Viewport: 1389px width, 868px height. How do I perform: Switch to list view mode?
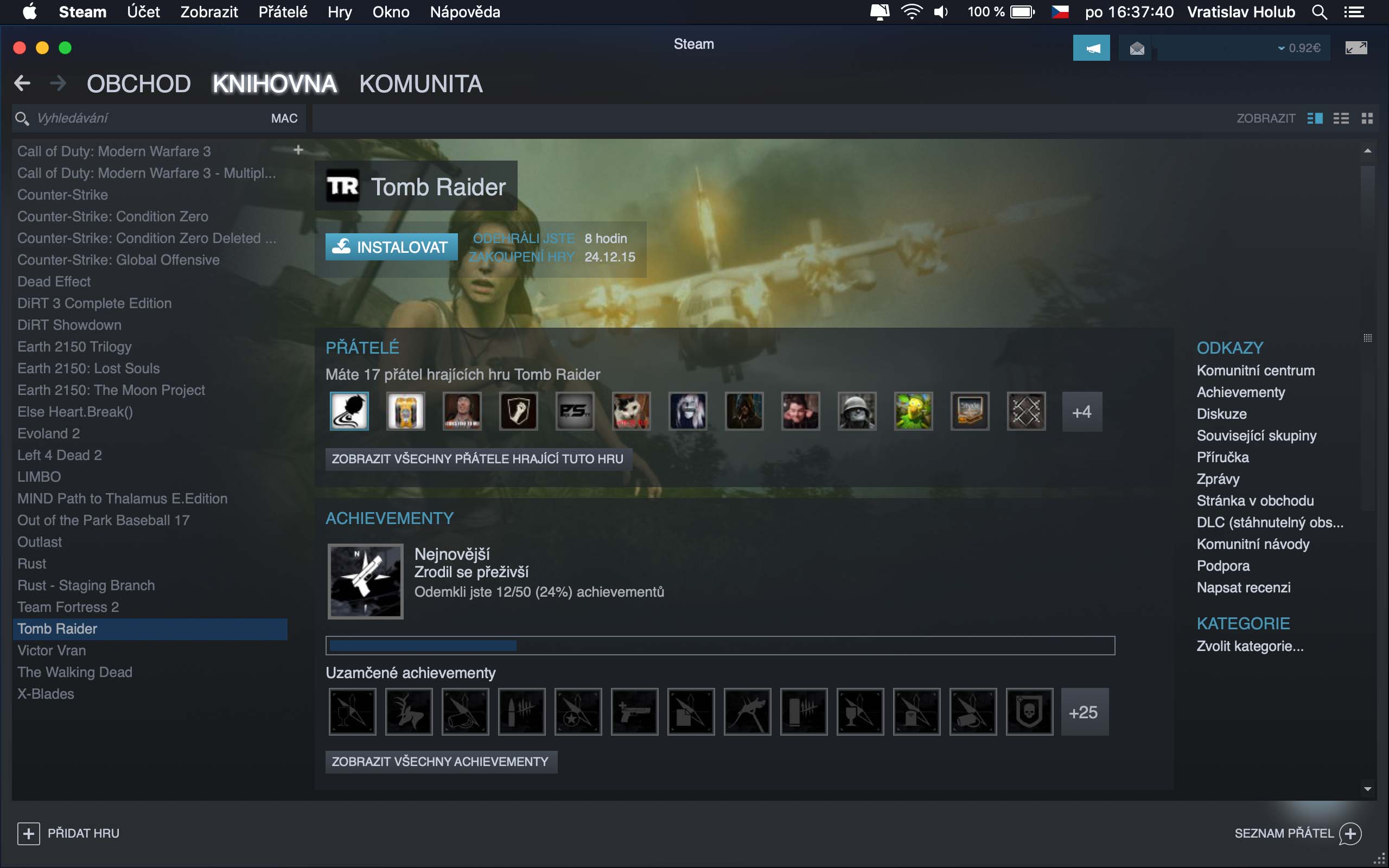[1341, 118]
